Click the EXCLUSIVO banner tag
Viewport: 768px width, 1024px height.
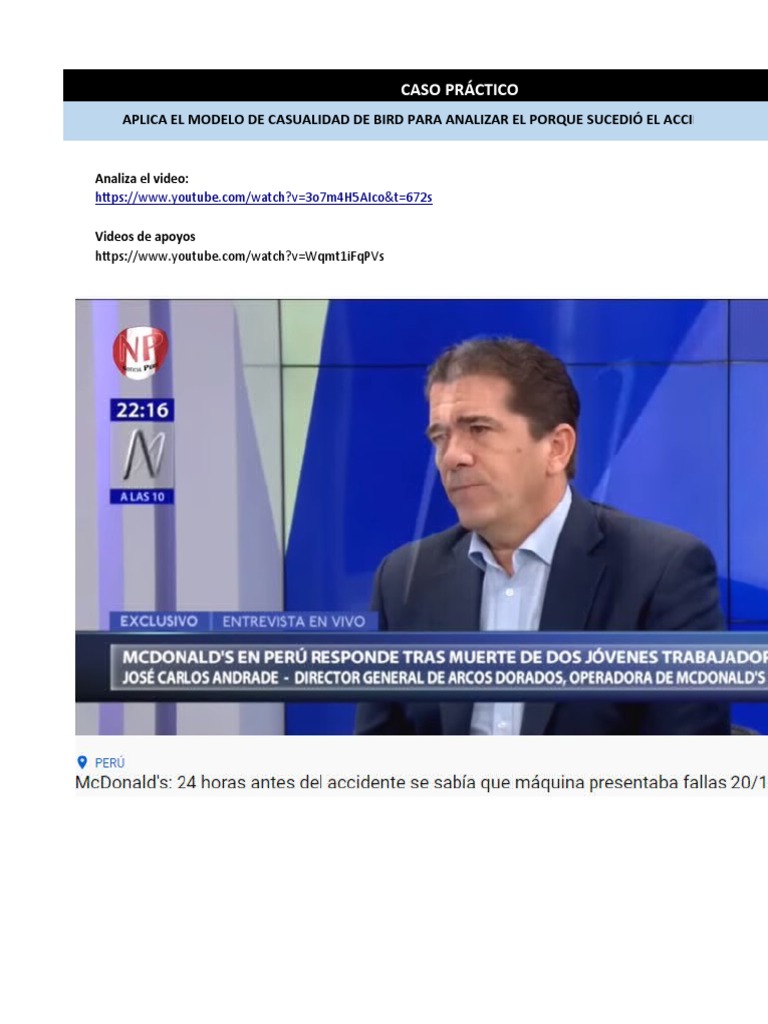click(159, 621)
